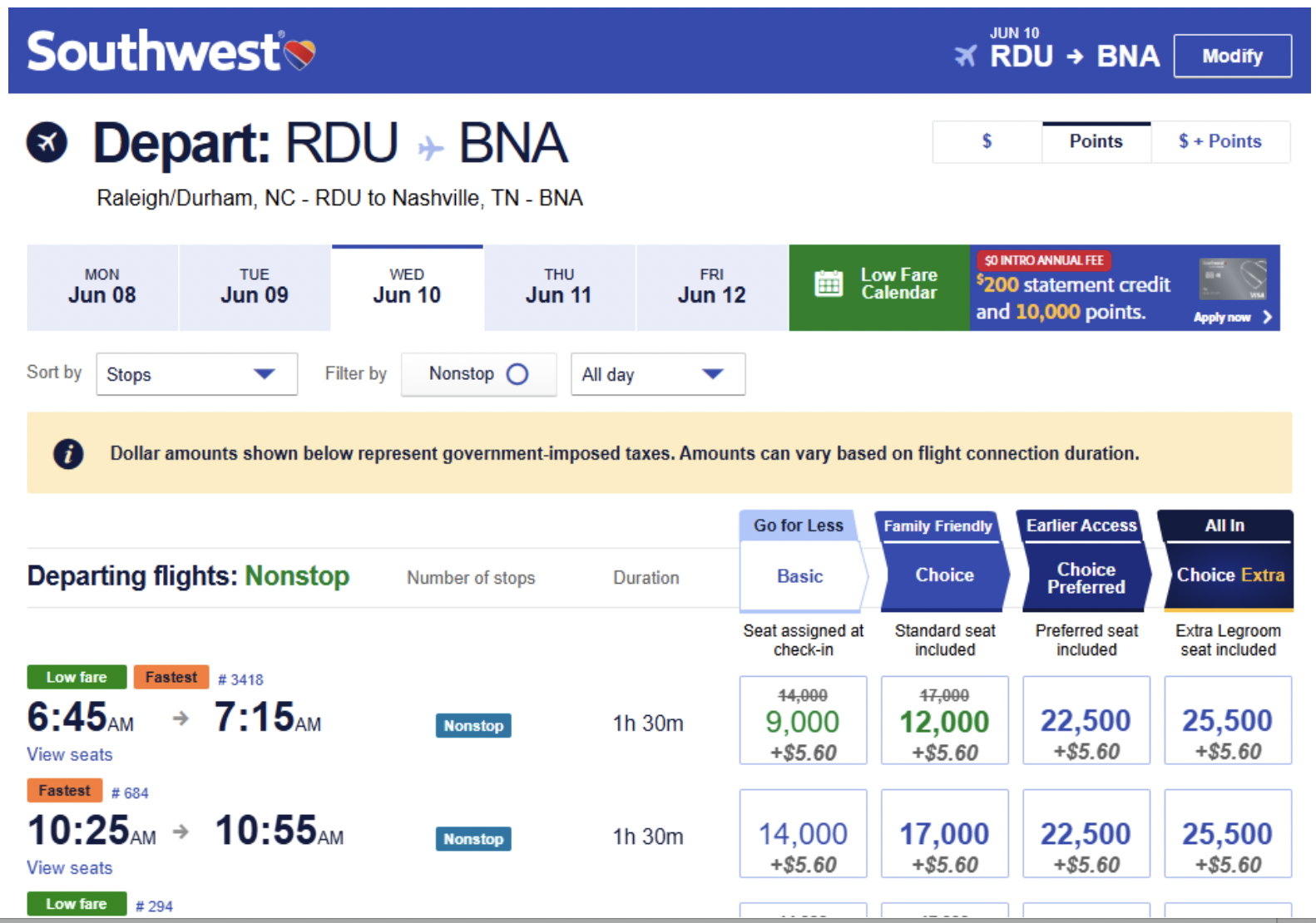
Task: Open the All day time filter dropdown
Action: [x=657, y=374]
